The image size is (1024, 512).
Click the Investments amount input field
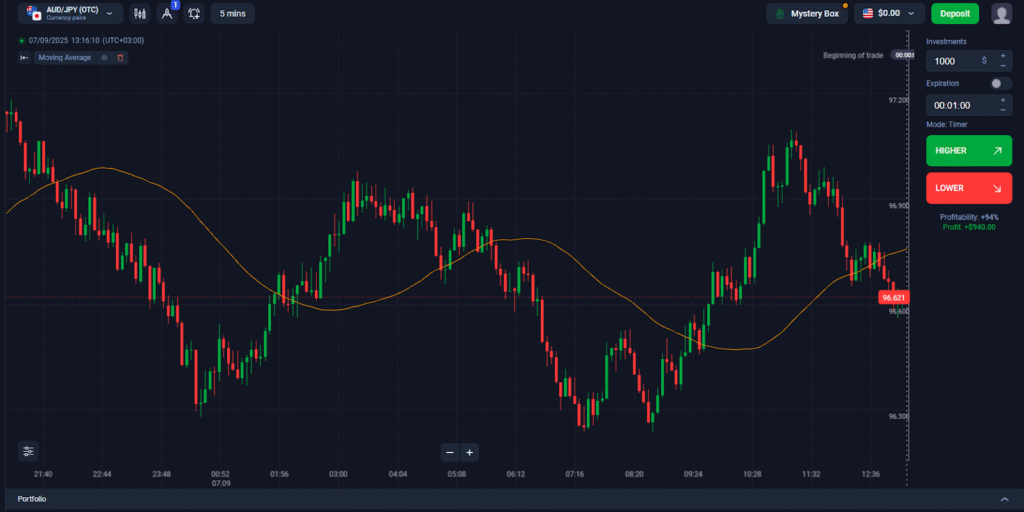[x=955, y=60]
